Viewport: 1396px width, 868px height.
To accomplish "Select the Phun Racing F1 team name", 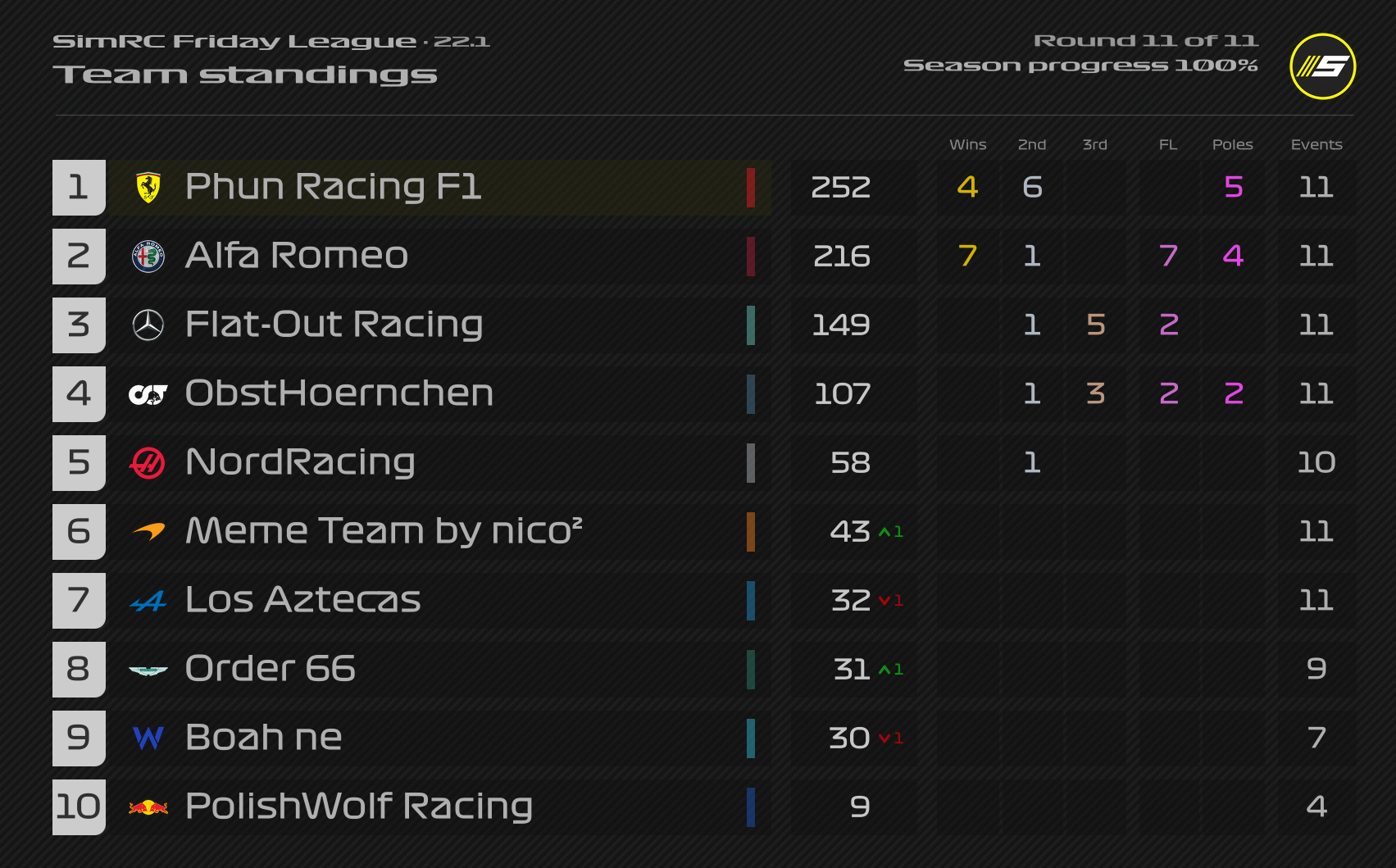I will [x=333, y=187].
